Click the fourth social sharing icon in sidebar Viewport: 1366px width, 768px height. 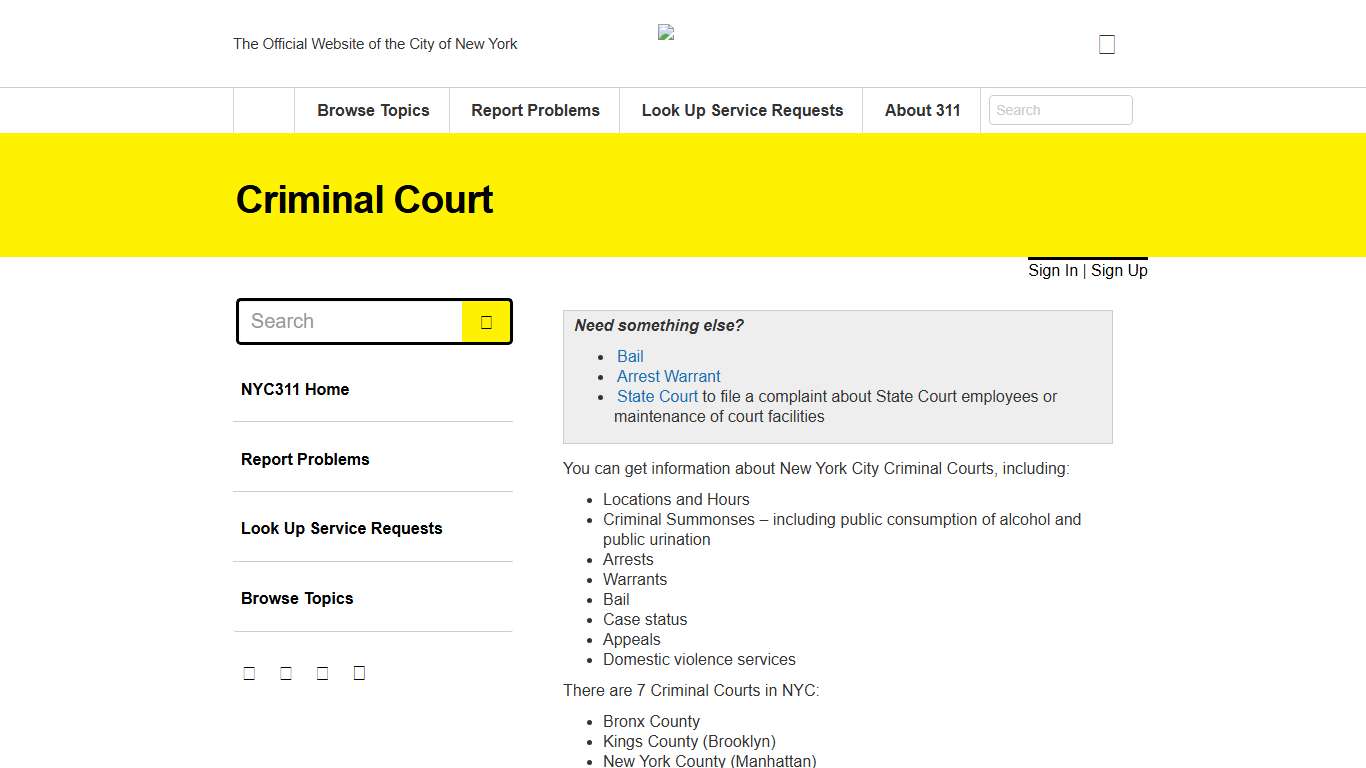[x=359, y=672]
